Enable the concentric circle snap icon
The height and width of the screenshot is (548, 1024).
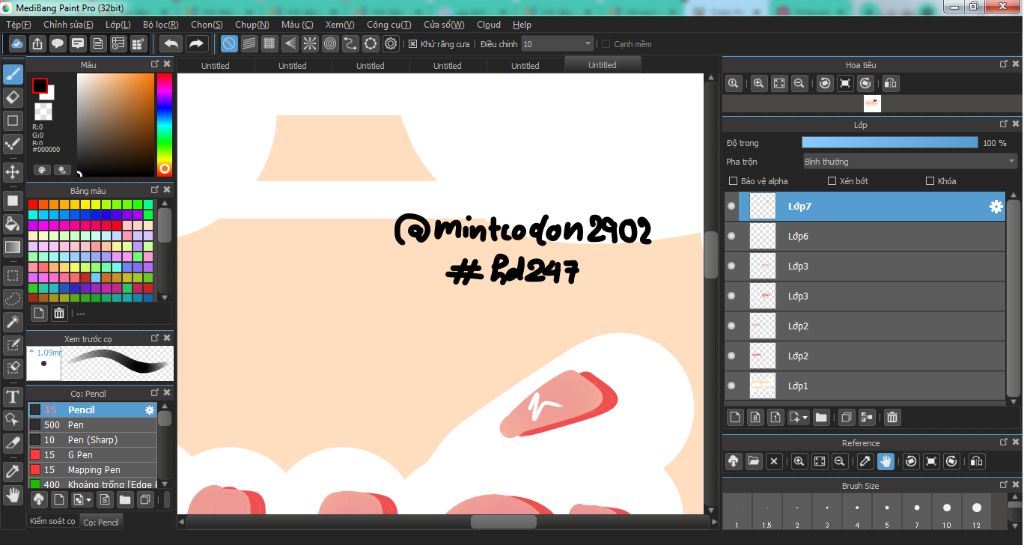(x=330, y=44)
